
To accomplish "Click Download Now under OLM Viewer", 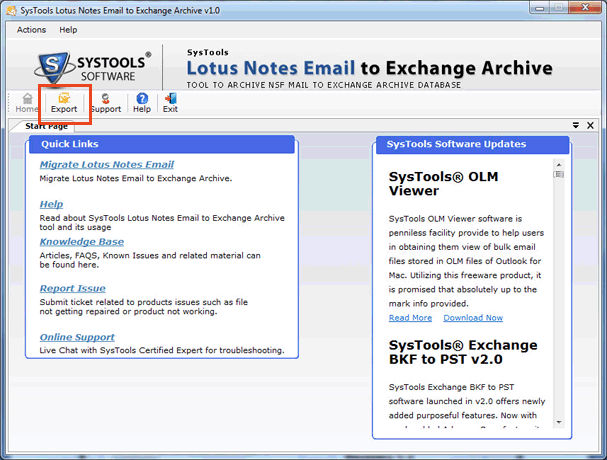I will (x=473, y=318).
